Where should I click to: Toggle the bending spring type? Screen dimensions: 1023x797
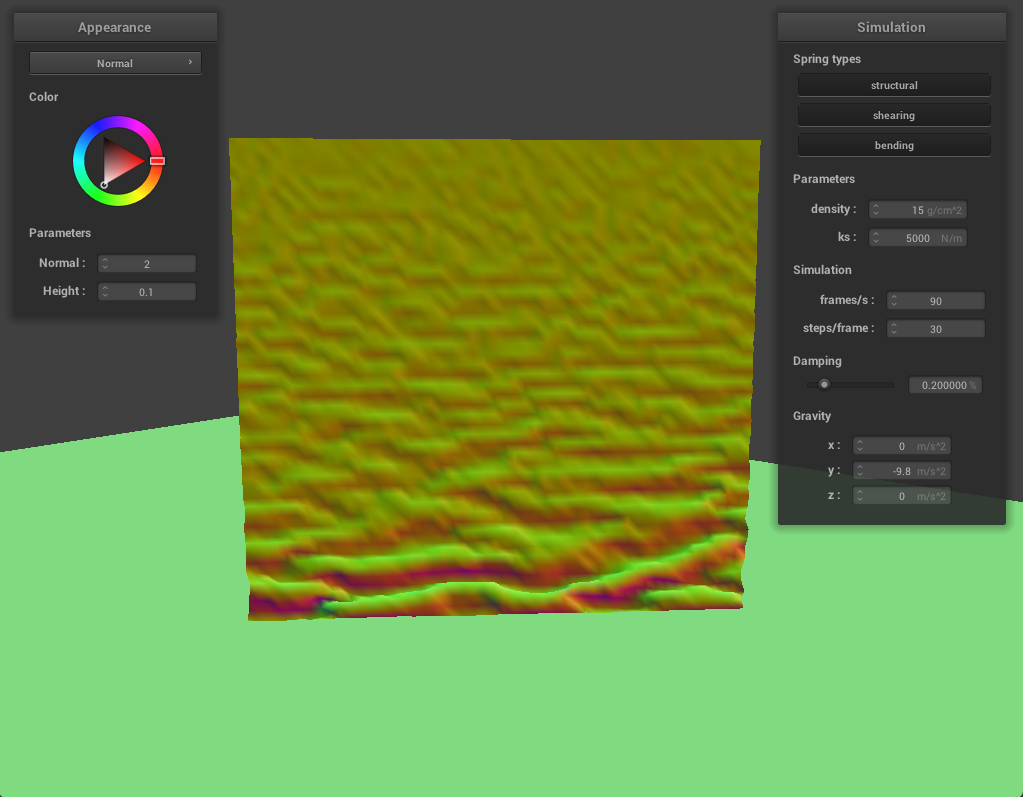click(x=893, y=145)
